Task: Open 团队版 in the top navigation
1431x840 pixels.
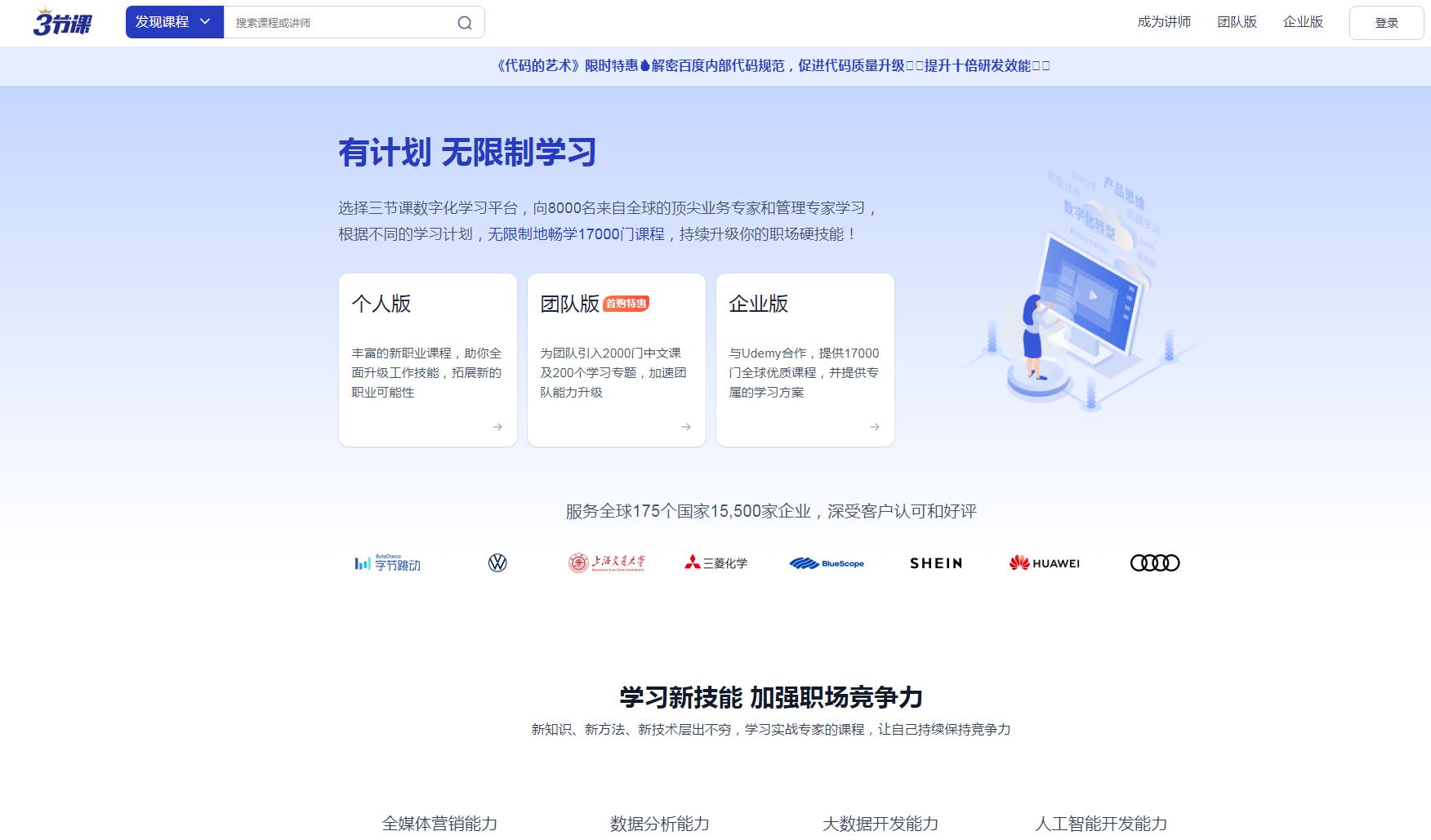Action: point(1237,22)
